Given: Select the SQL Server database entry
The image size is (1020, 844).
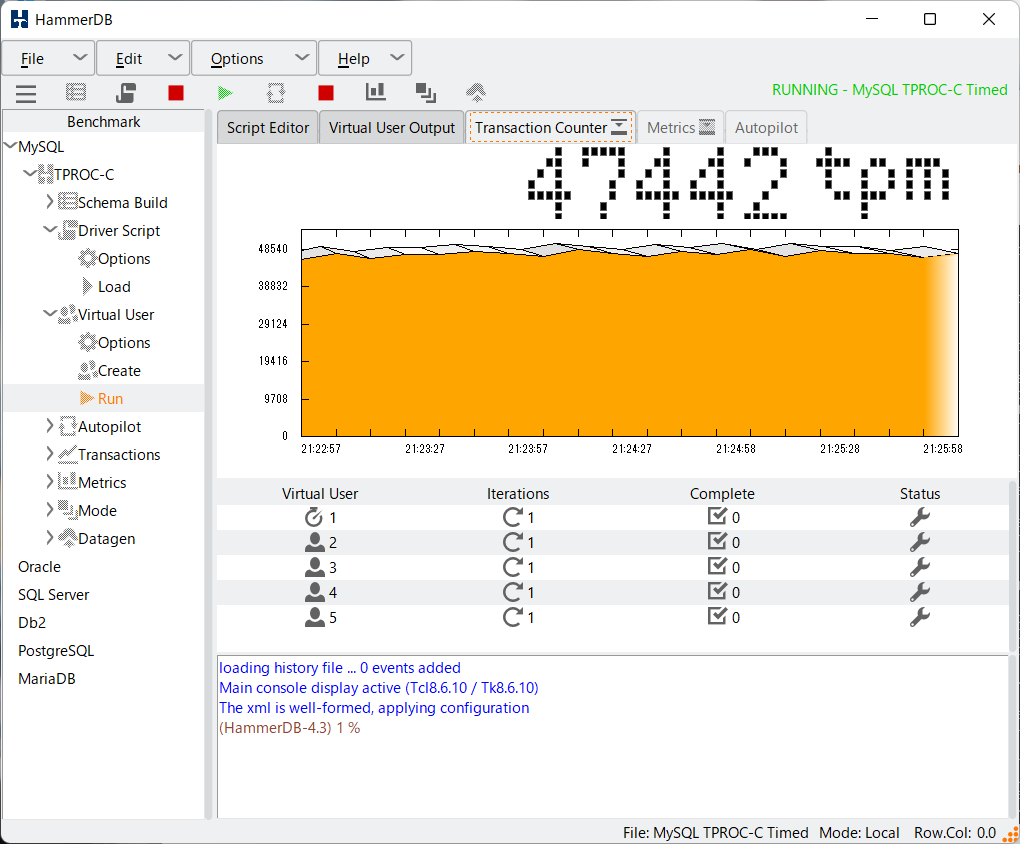Looking at the screenshot, I should [53, 594].
